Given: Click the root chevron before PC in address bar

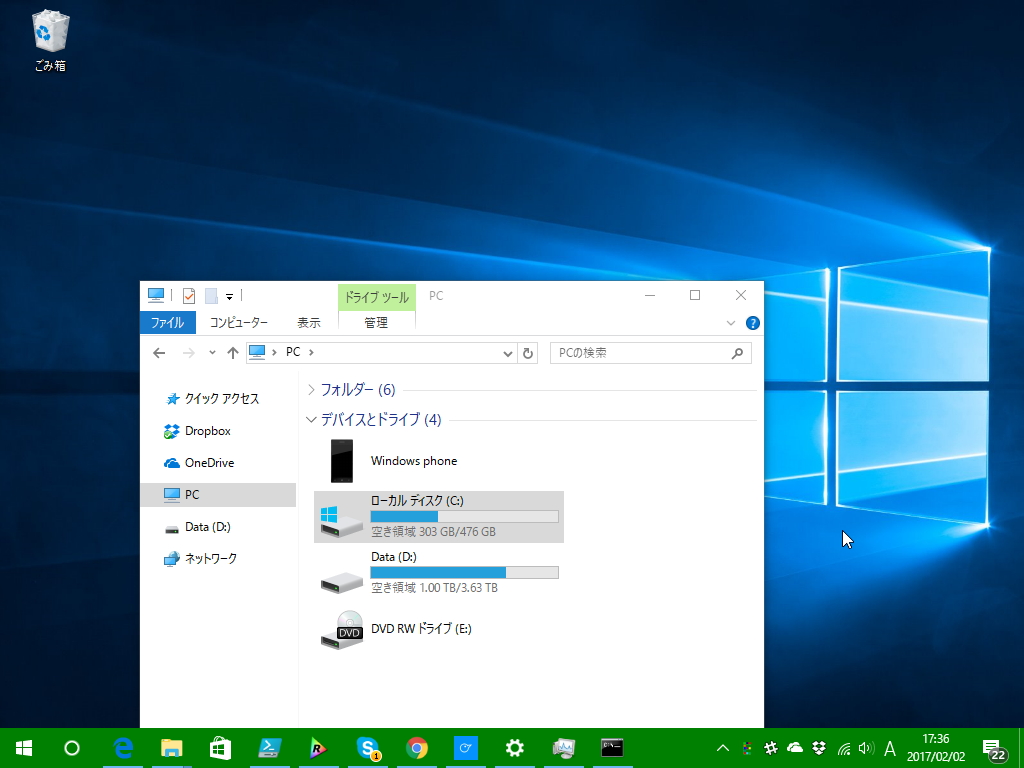Looking at the screenshot, I should 274,353.
